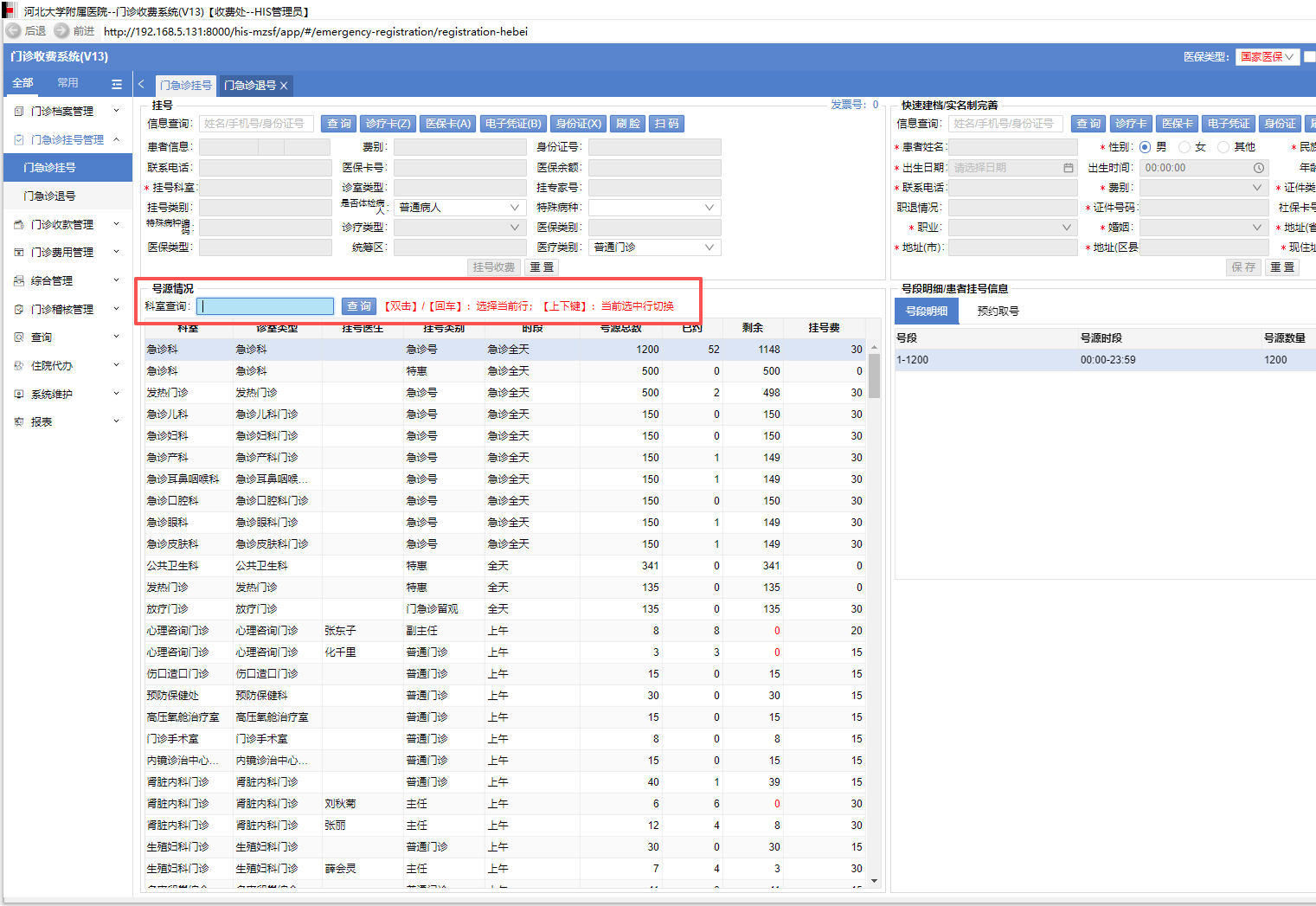Select the 女 gender radio button
This screenshot has width=1316, height=906.
[x=1185, y=147]
